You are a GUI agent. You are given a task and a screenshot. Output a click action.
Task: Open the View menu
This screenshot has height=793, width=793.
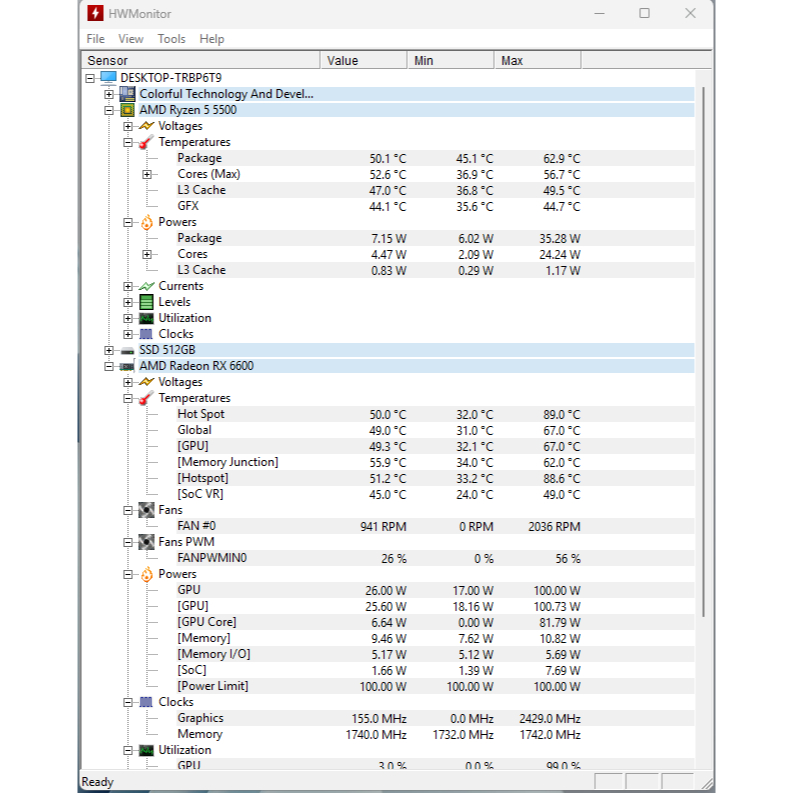(131, 39)
